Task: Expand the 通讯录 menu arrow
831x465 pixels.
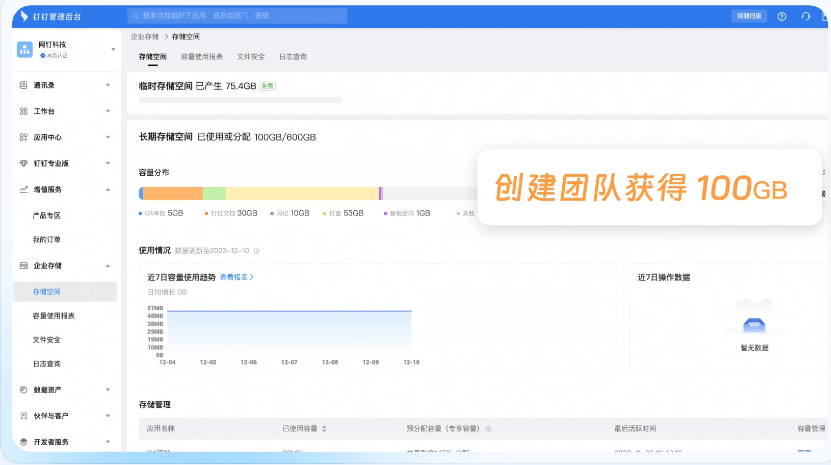Action: [108, 85]
